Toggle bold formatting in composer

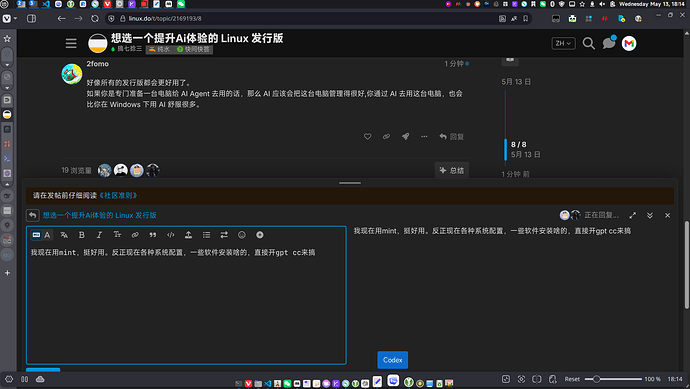pyautogui.click(x=81, y=235)
